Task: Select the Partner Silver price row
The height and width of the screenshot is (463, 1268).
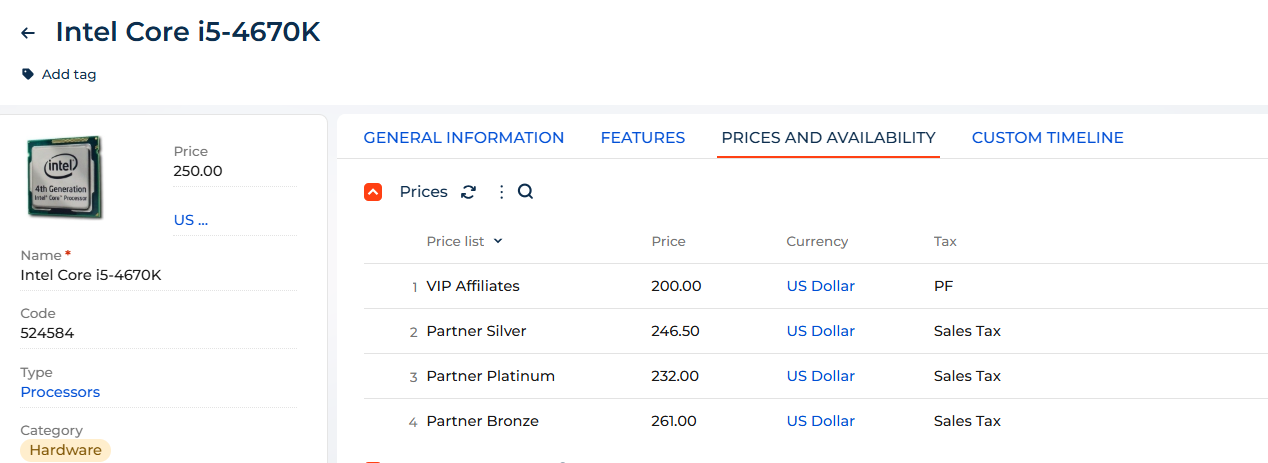Action: pyautogui.click(x=476, y=331)
